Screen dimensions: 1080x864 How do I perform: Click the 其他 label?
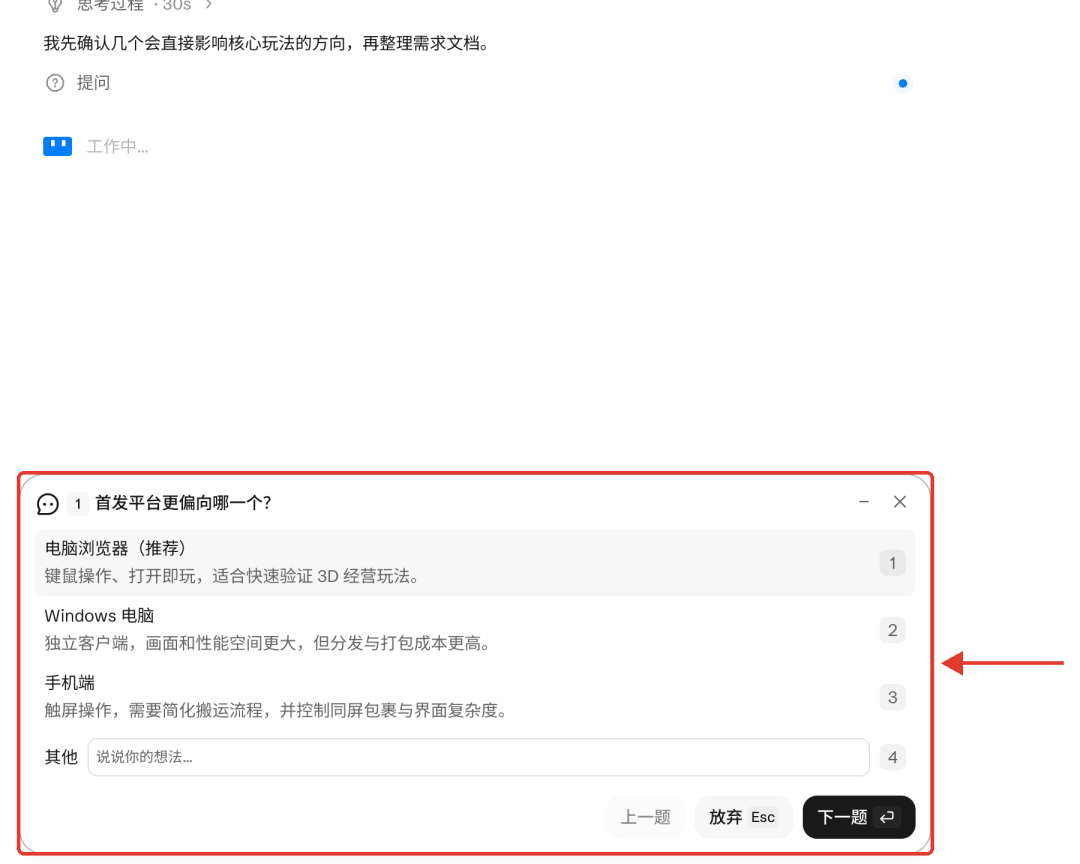[61, 757]
